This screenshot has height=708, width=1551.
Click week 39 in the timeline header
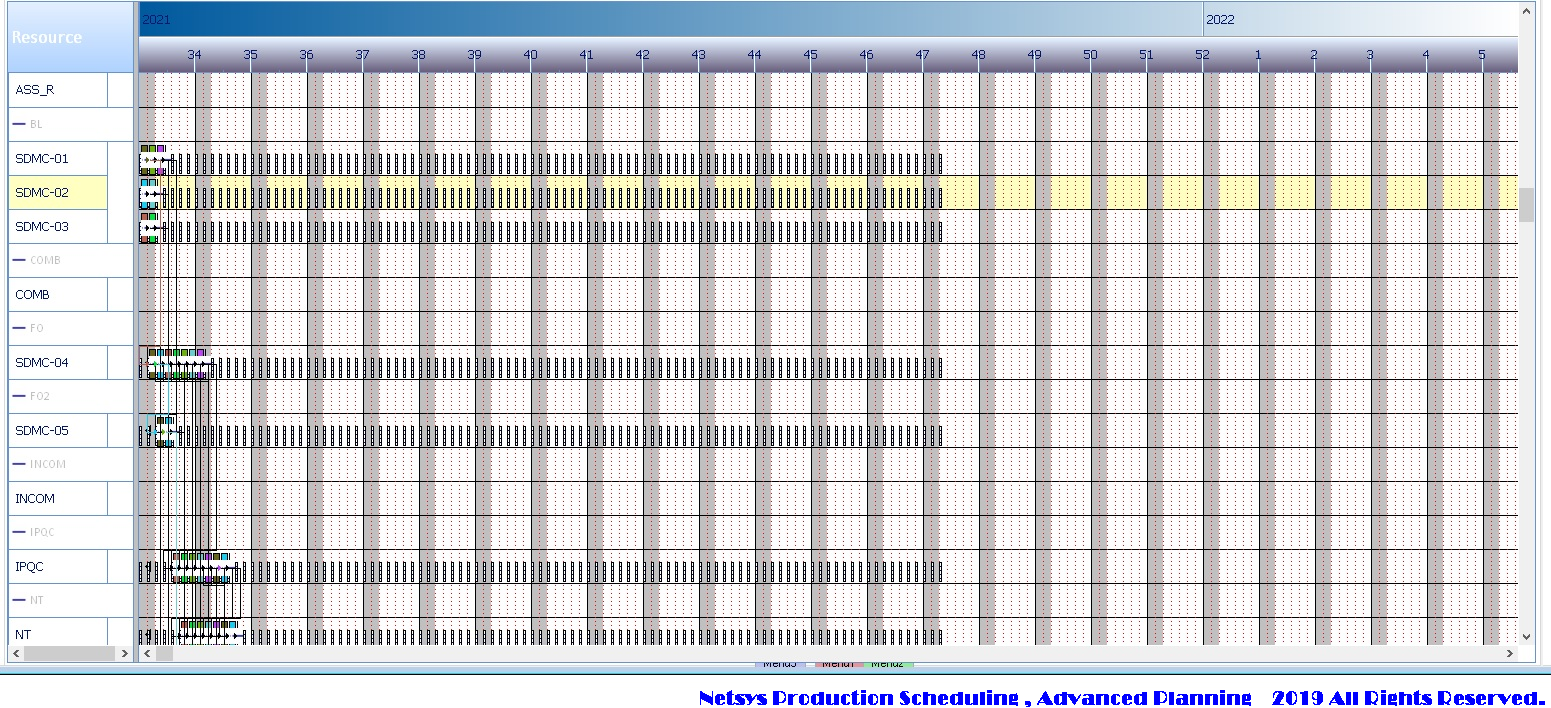(x=474, y=55)
